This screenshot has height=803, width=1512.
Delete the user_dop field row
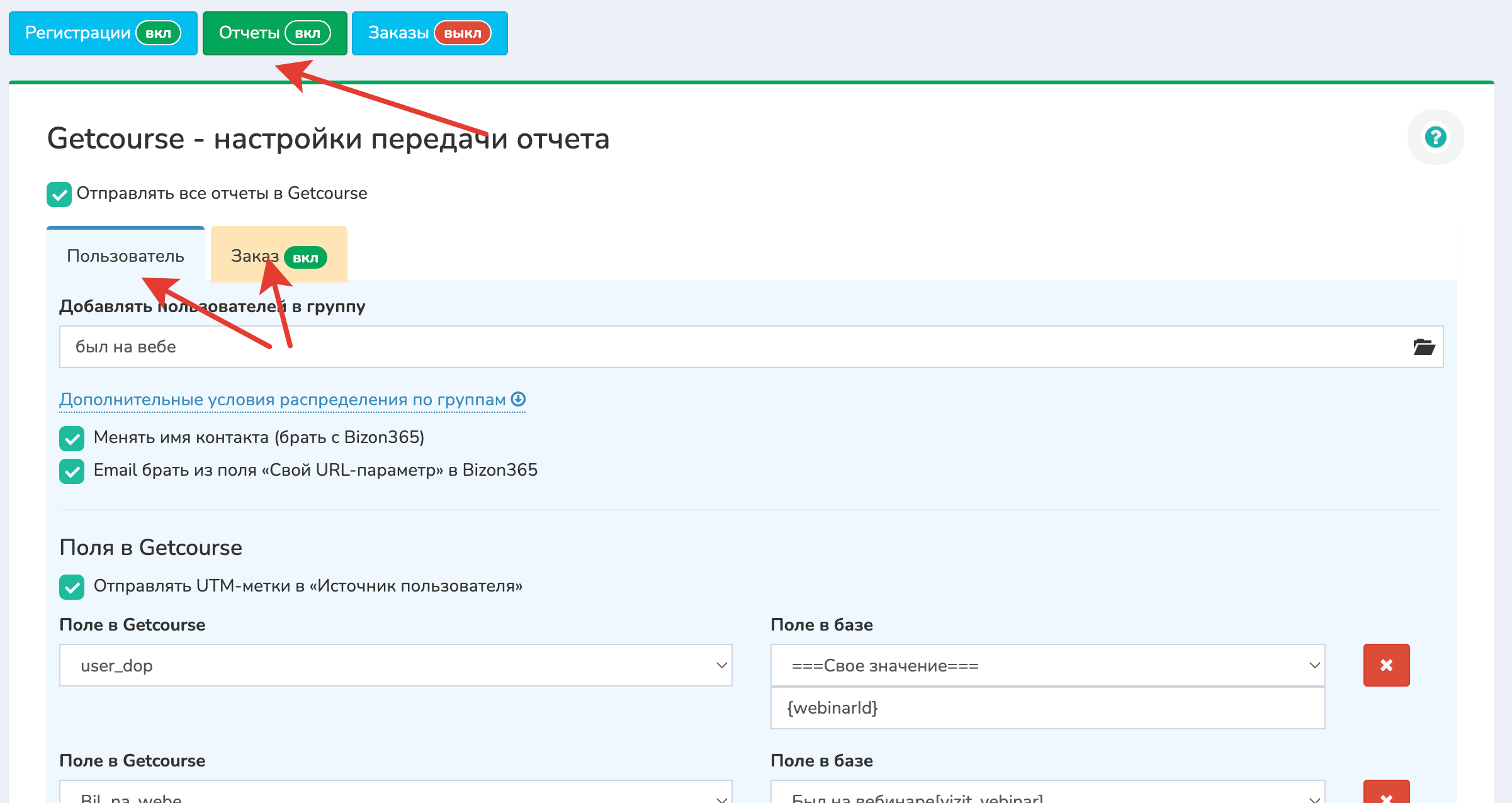[x=1386, y=665]
